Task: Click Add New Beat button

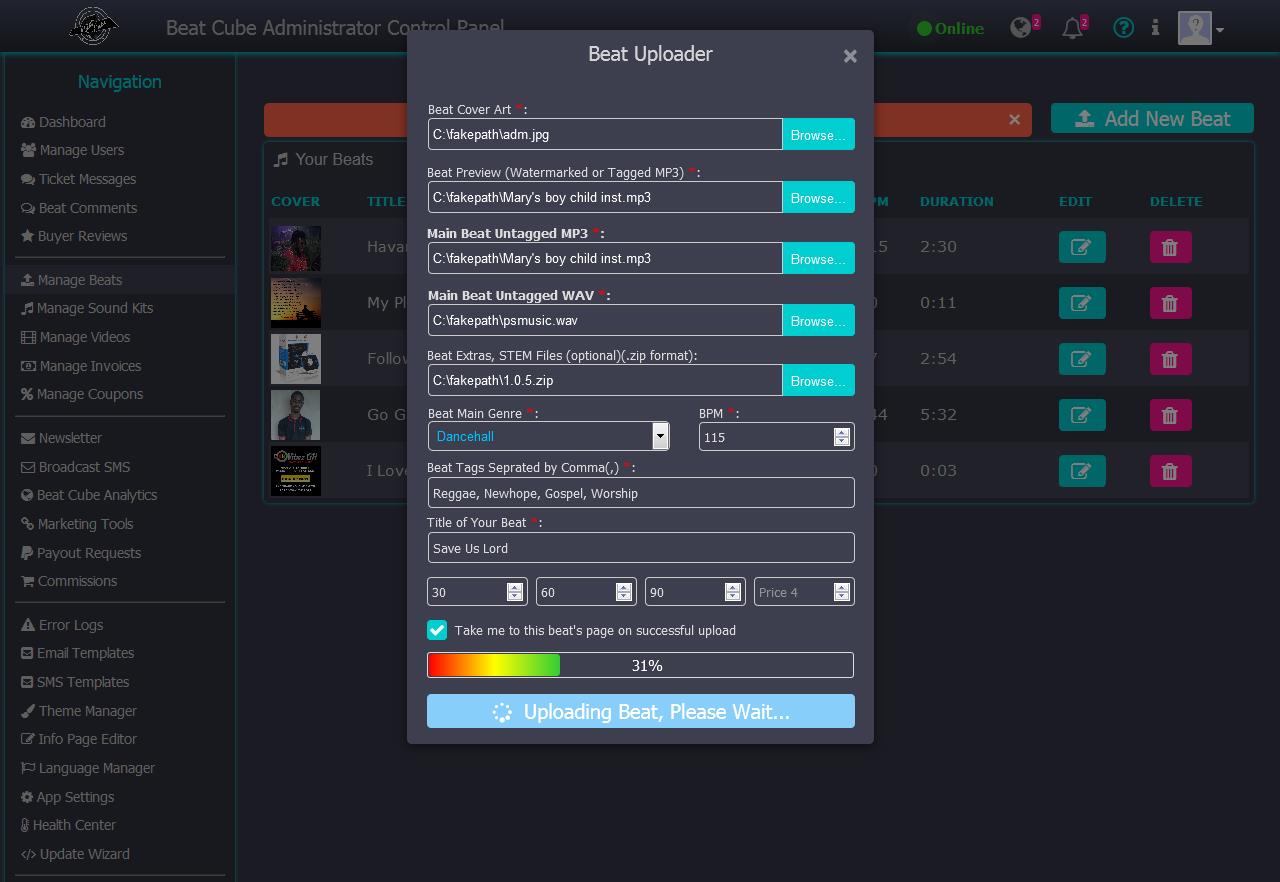Action: (1151, 119)
